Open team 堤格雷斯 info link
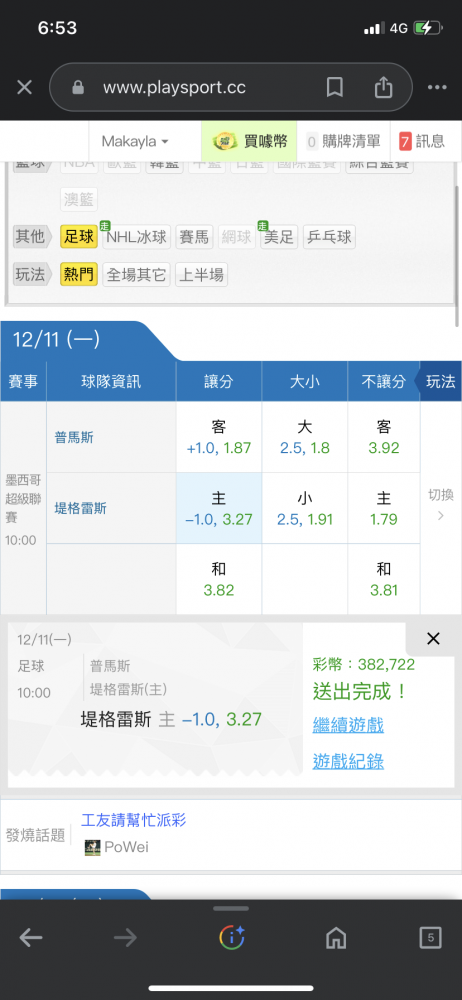The image size is (462, 1000). tap(80, 508)
